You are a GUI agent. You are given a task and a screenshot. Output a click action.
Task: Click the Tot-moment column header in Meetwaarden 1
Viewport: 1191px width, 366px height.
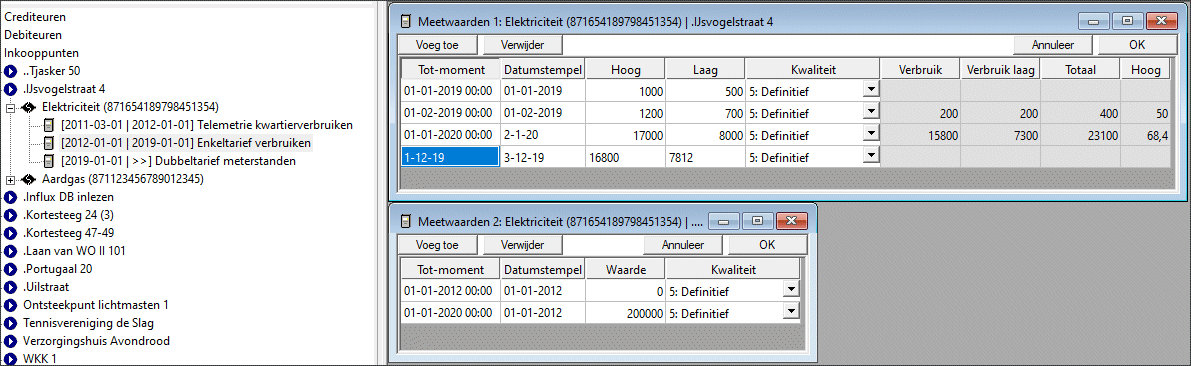450,69
